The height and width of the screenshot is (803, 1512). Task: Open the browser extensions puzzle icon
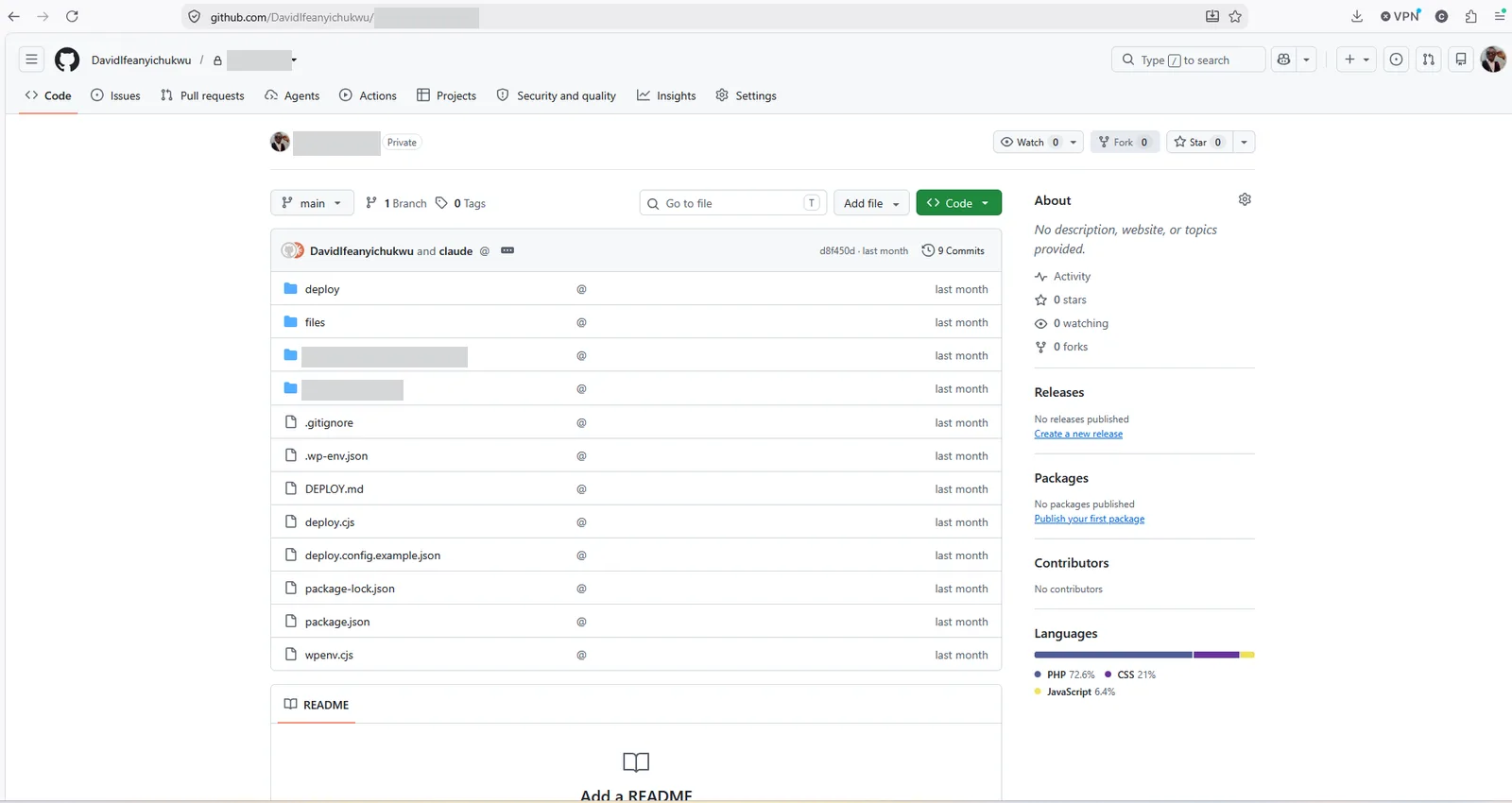1471,16
